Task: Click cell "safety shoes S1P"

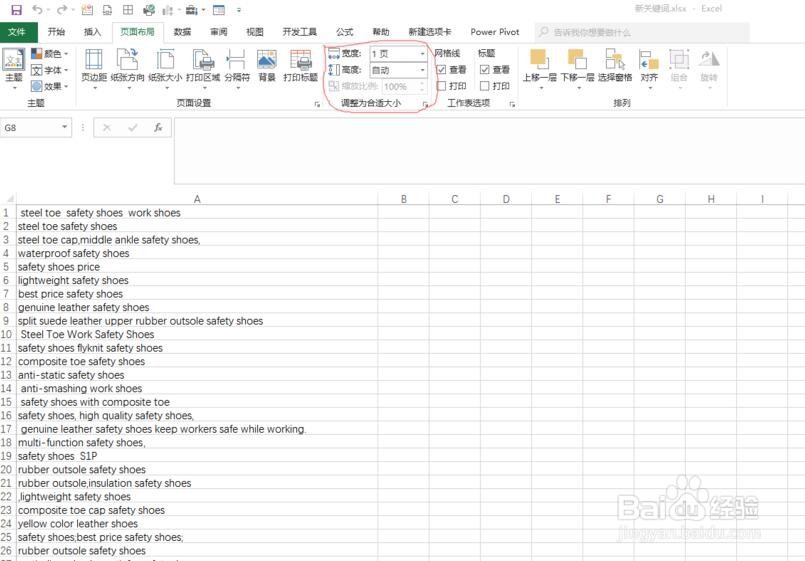Action: [x=197, y=456]
